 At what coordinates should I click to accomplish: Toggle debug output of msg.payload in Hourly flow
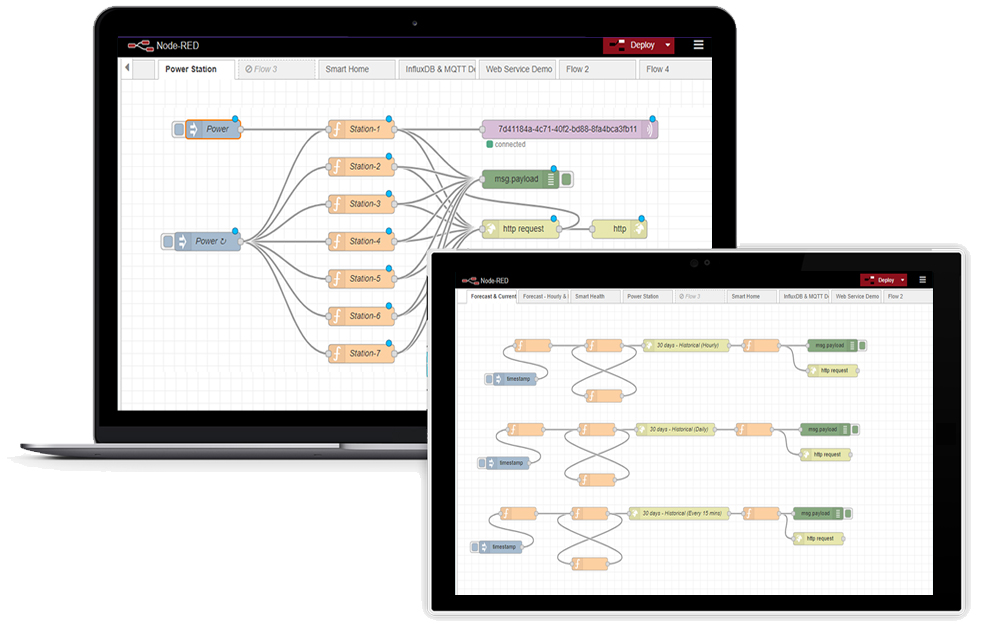863,345
